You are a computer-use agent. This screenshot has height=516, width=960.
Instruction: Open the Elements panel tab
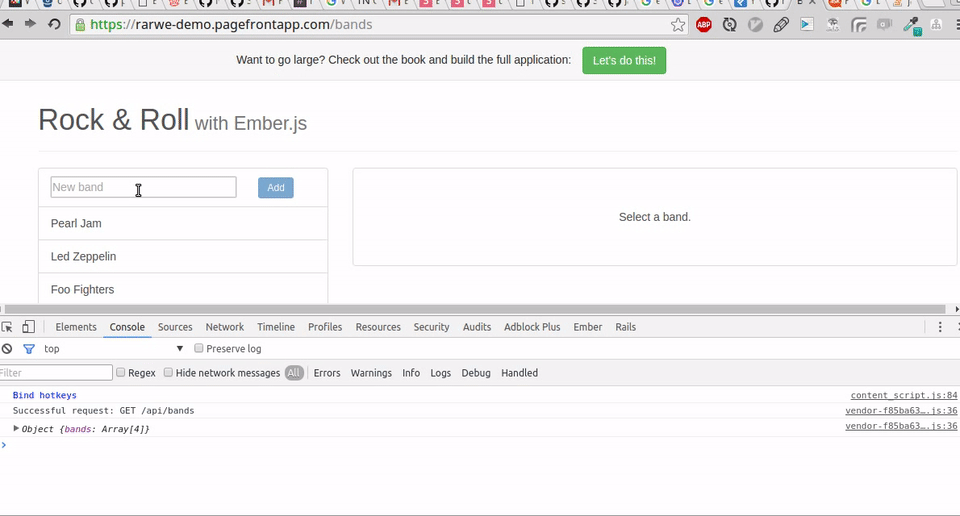(x=76, y=327)
